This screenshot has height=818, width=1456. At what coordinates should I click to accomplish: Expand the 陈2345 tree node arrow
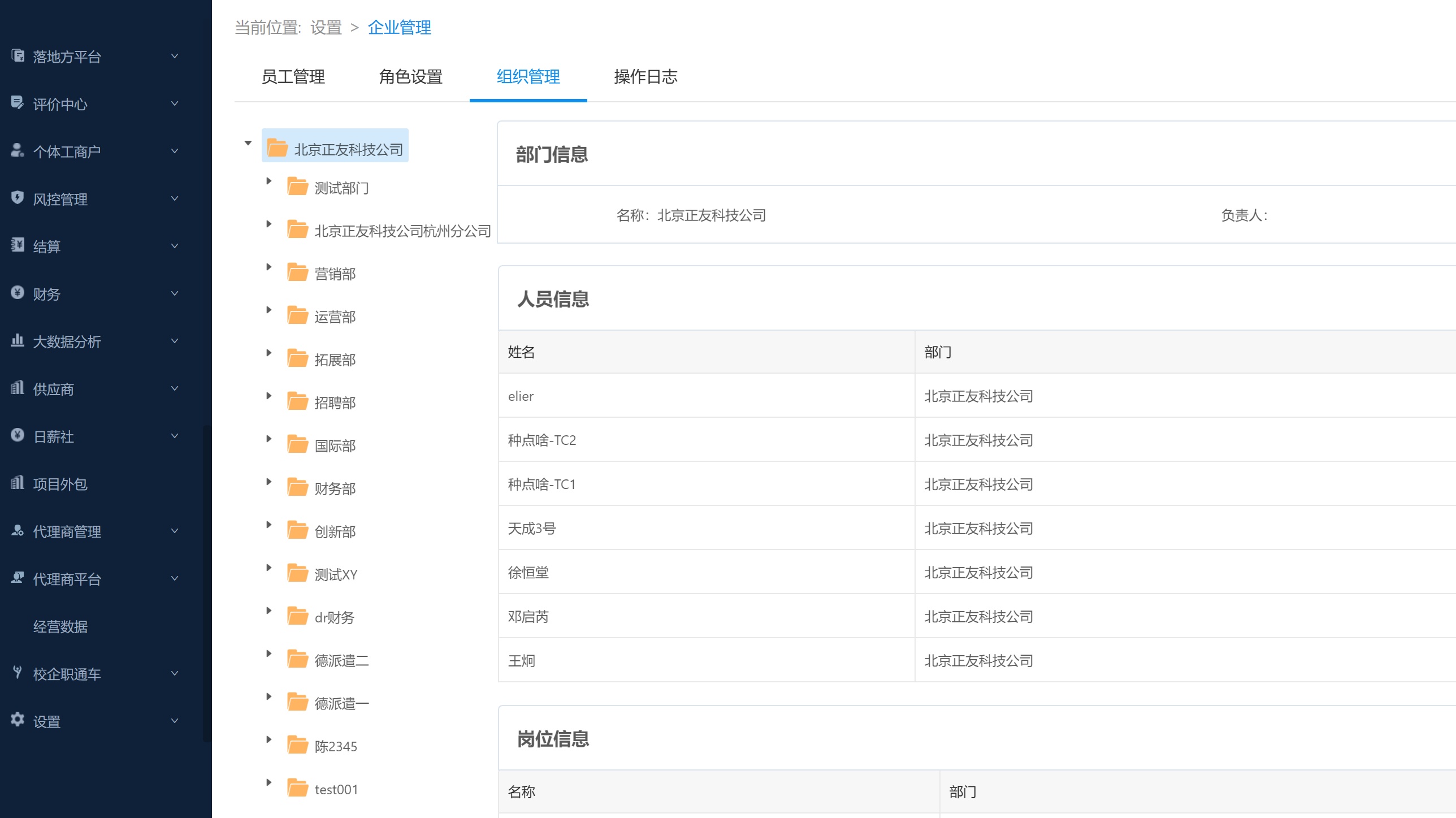pos(269,739)
